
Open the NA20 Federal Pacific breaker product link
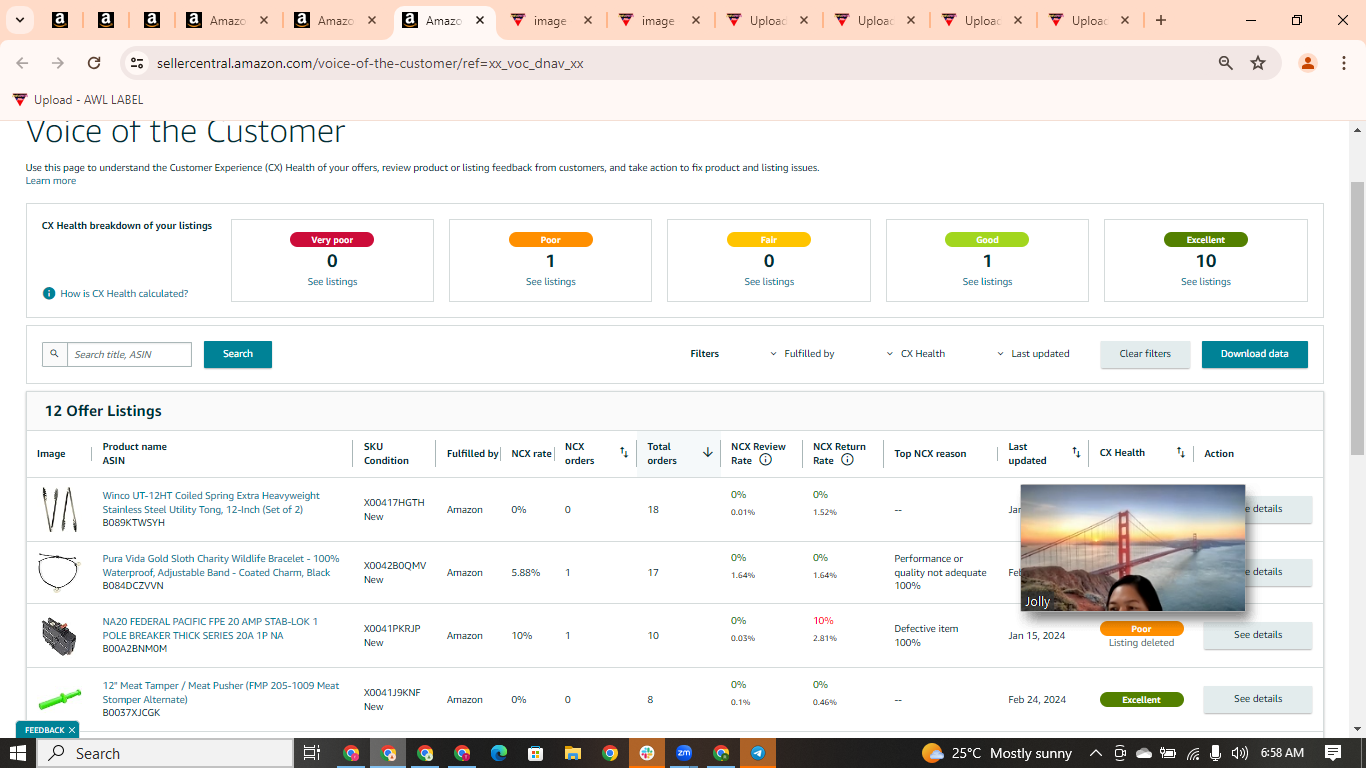(210, 628)
